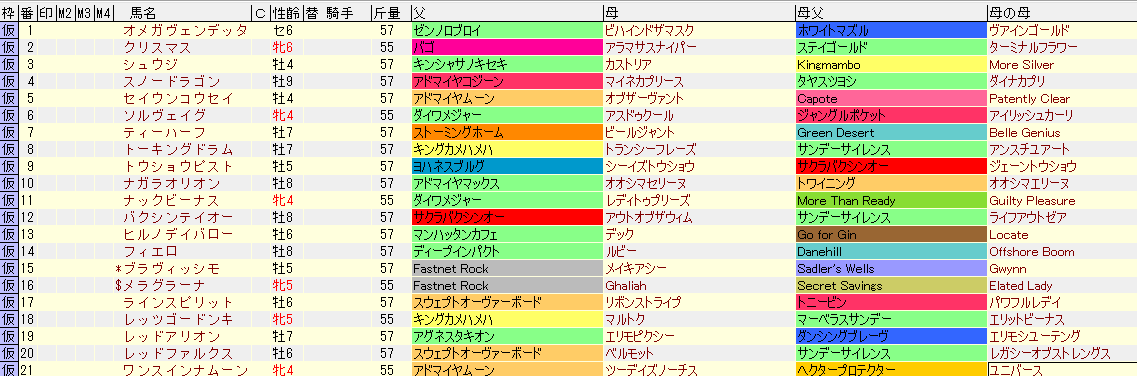Click the pink バゴ sire cell
The image size is (1137, 376).
(x=506, y=47)
